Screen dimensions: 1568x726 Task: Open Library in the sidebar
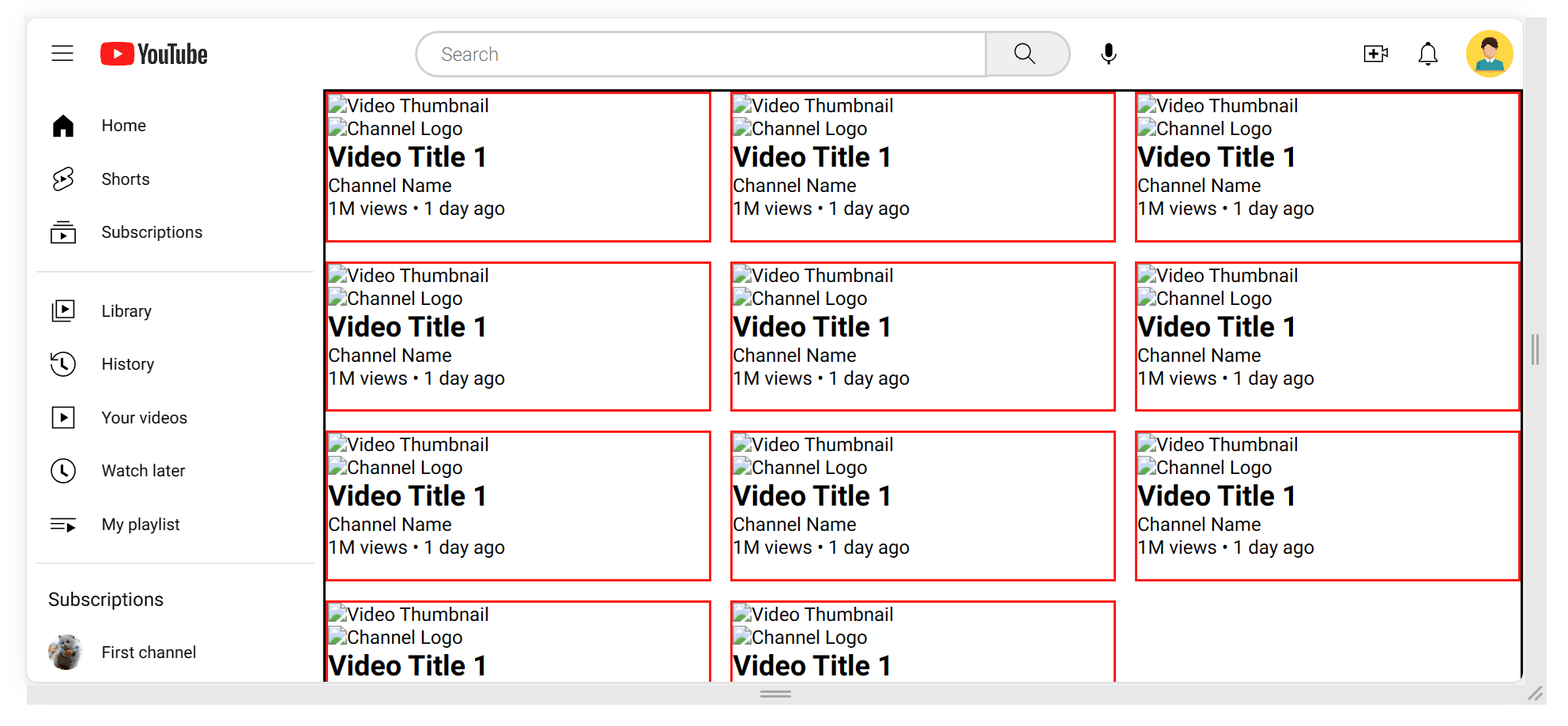coord(126,311)
